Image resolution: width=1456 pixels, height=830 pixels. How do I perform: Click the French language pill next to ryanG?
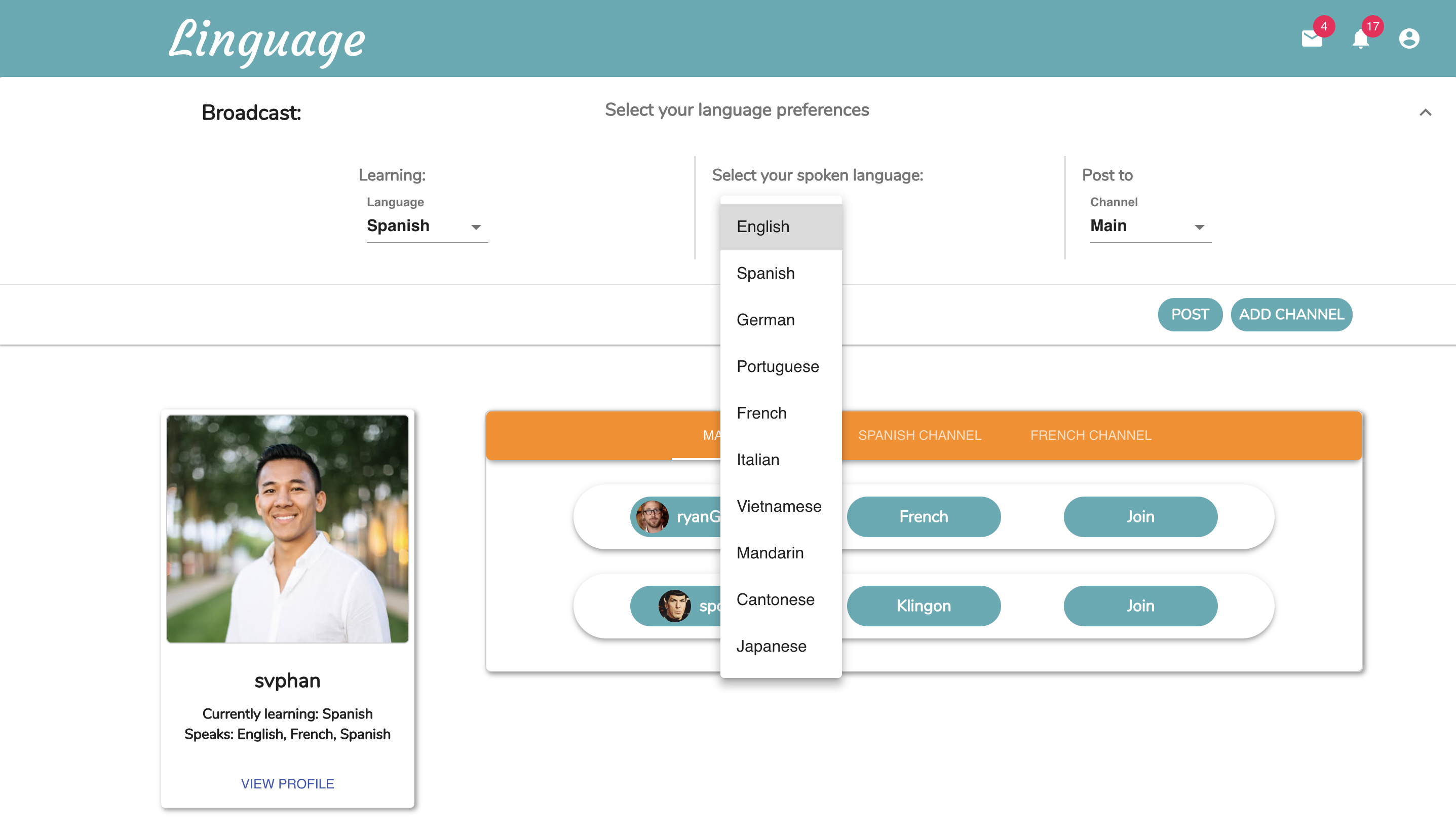pyautogui.click(x=923, y=516)
